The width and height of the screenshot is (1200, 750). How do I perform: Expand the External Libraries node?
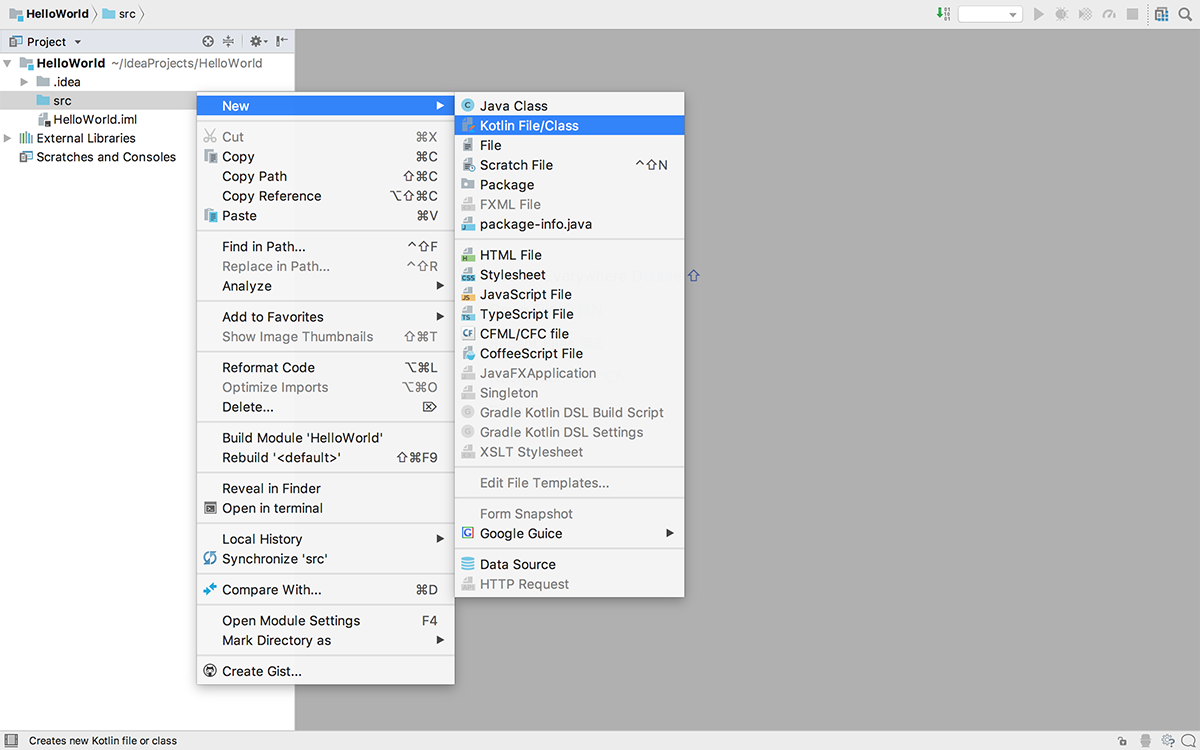[x=9, y=138]
